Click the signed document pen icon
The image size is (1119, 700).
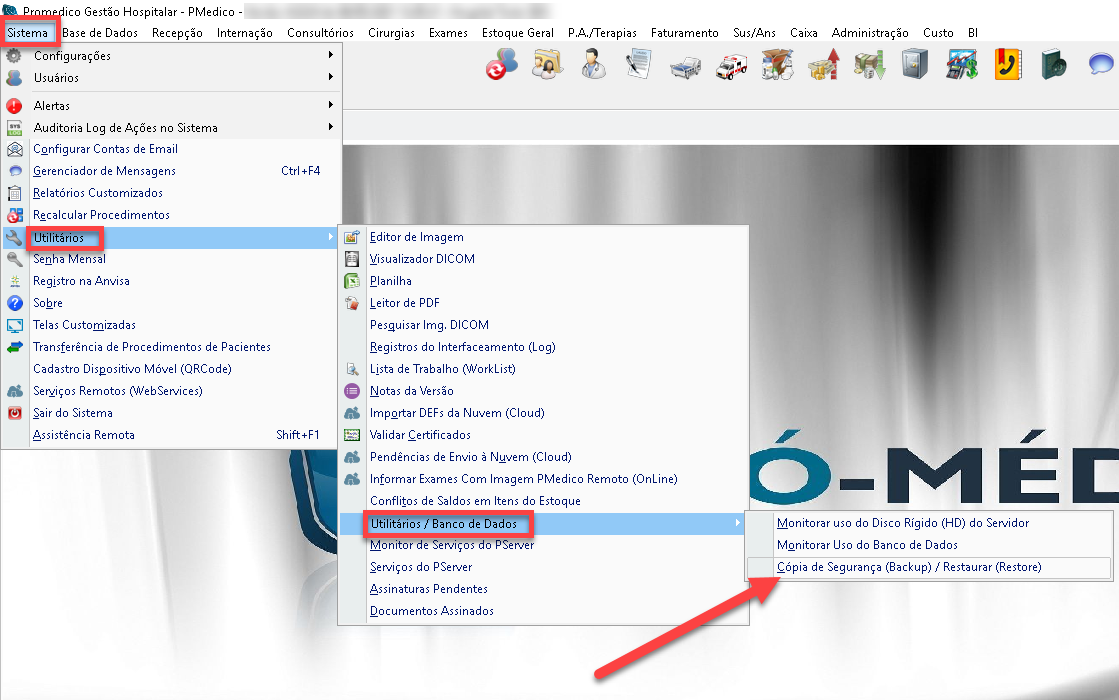point(639,66)
